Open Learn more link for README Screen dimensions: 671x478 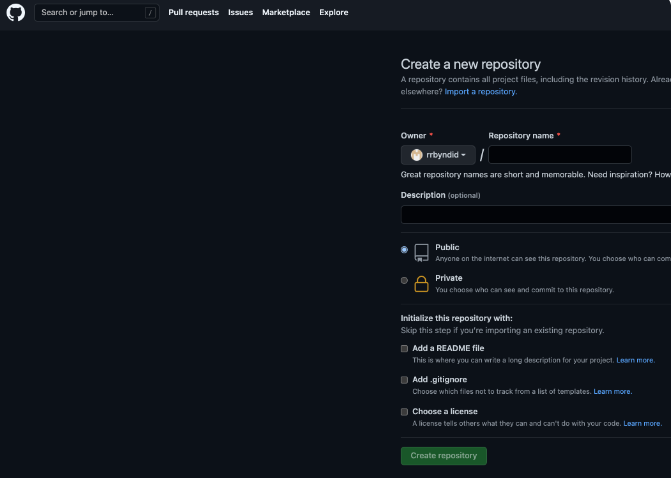[x=635, y=360]
